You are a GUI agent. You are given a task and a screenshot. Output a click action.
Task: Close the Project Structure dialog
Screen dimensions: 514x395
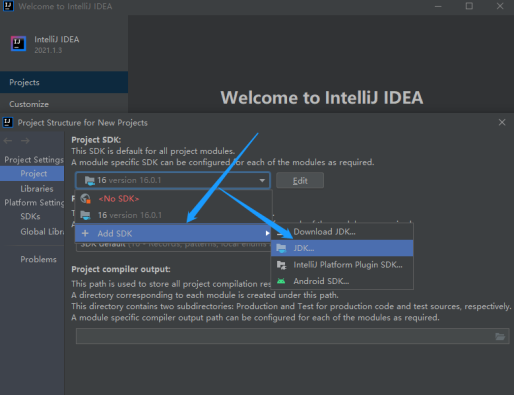502,122
